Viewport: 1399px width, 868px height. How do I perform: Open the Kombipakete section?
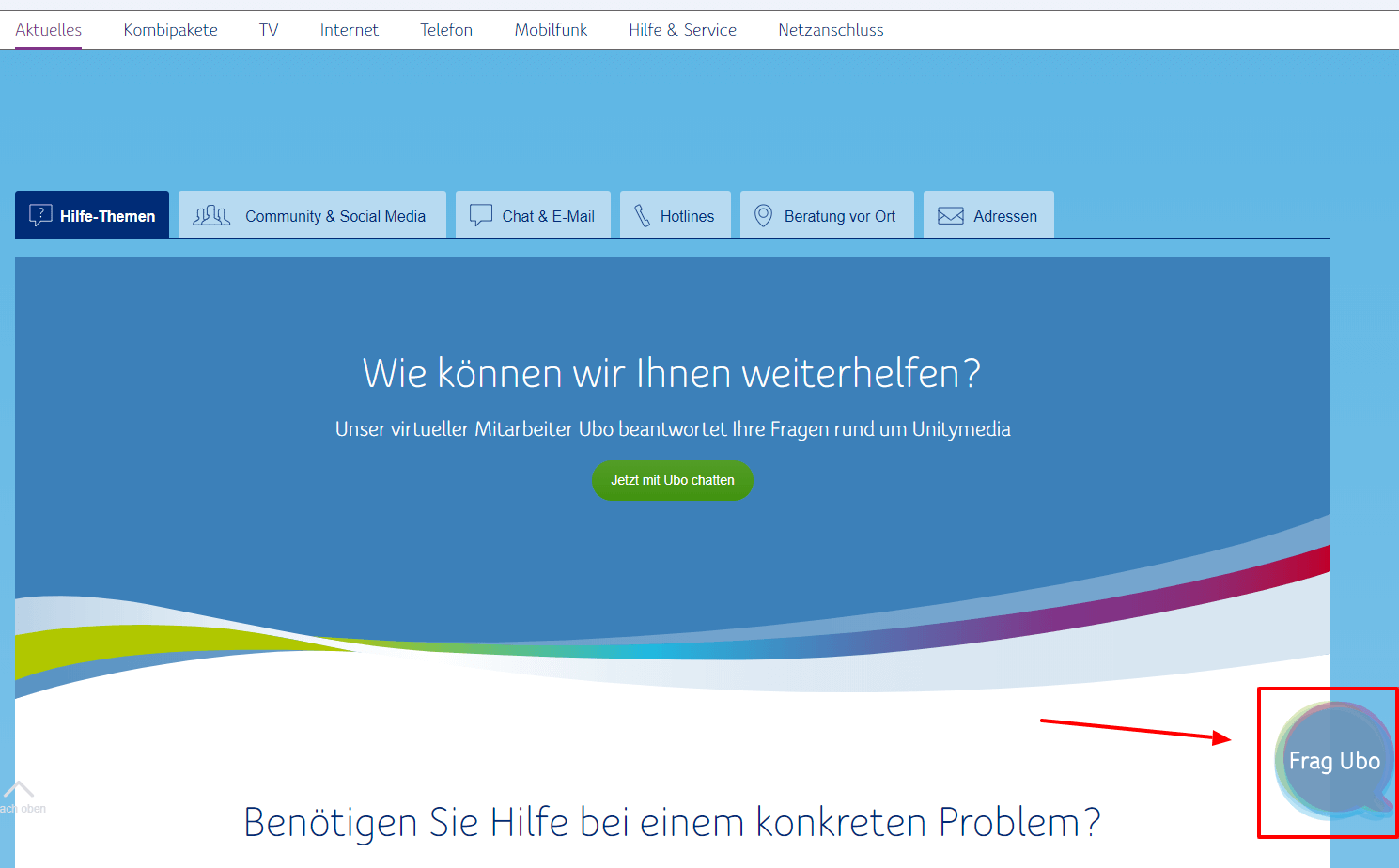[x=170, y=29]
